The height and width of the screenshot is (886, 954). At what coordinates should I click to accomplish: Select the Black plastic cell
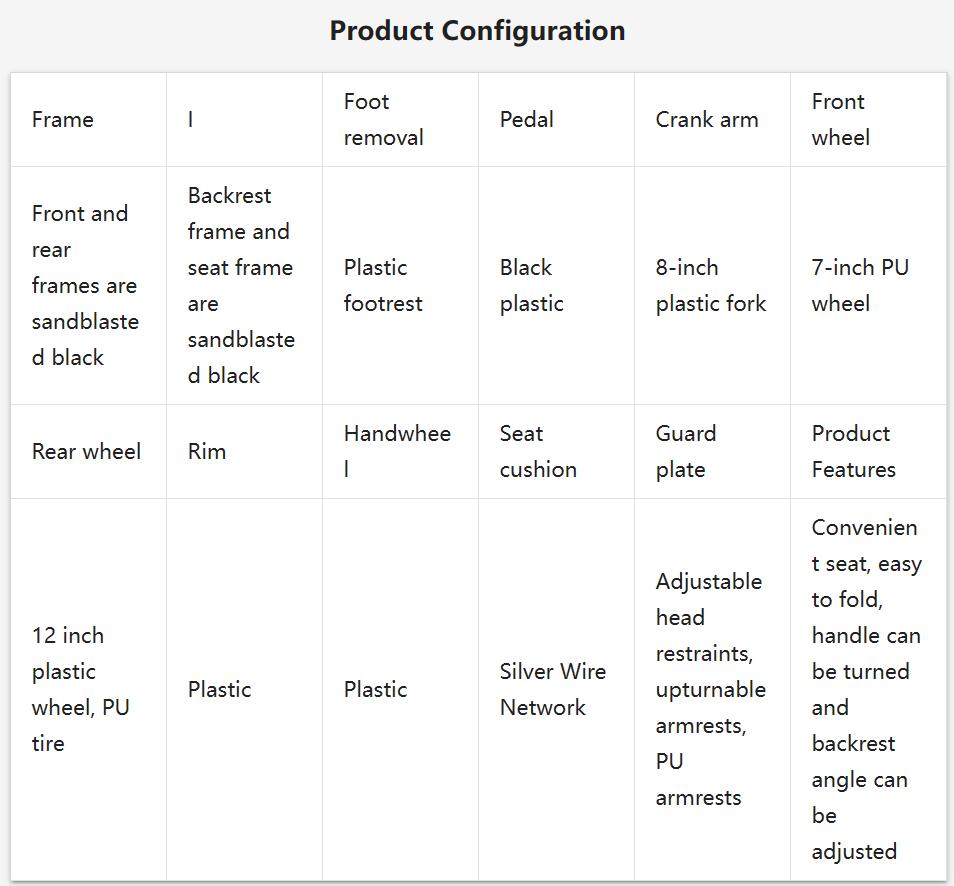tap(556, 285)
